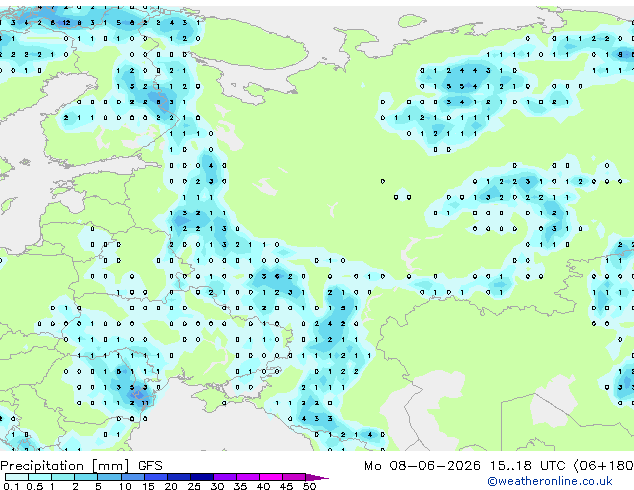Select the 20–25 mm legend swatch

click(178, 477)
